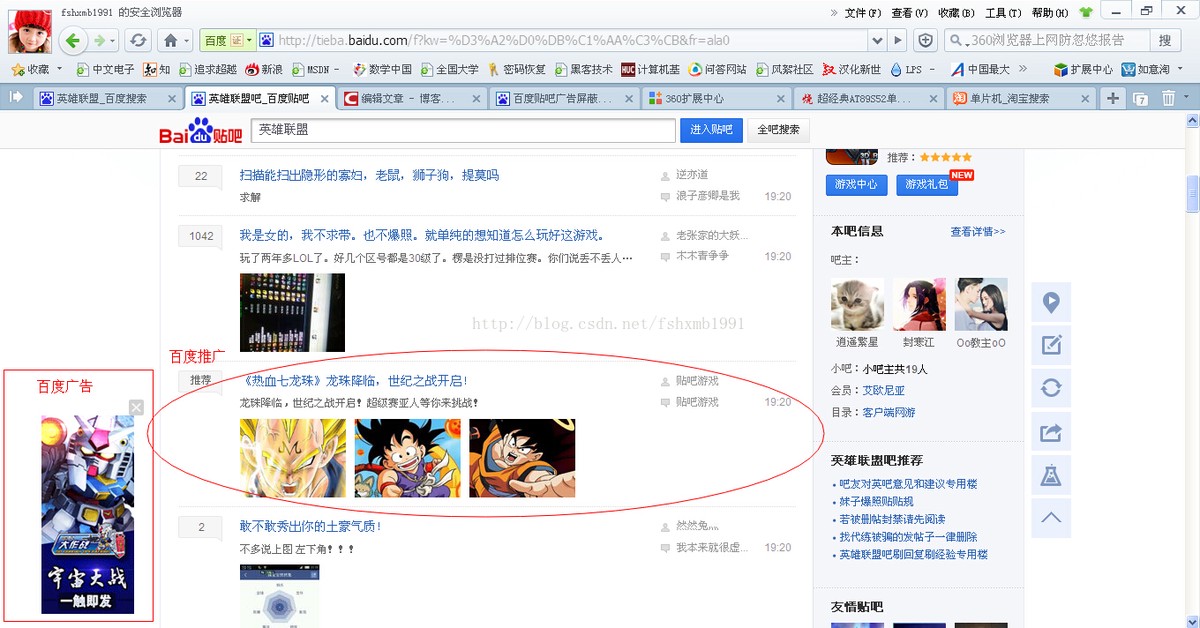Viewport: 1200px width, 628px height.
Task: Jump to top with the up-chevron icon
Action: click(x=1051, y=518)
